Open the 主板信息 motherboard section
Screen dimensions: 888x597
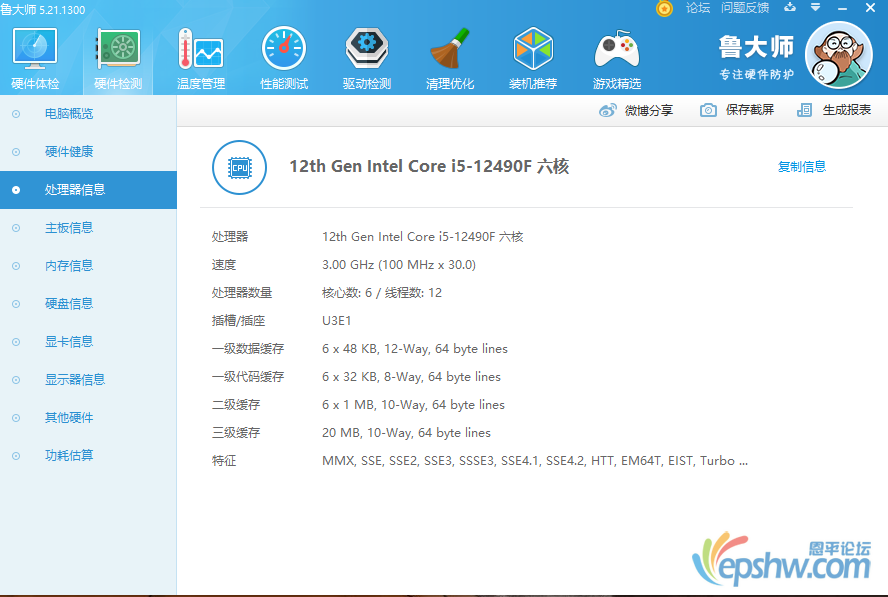[x=88, y=228]
